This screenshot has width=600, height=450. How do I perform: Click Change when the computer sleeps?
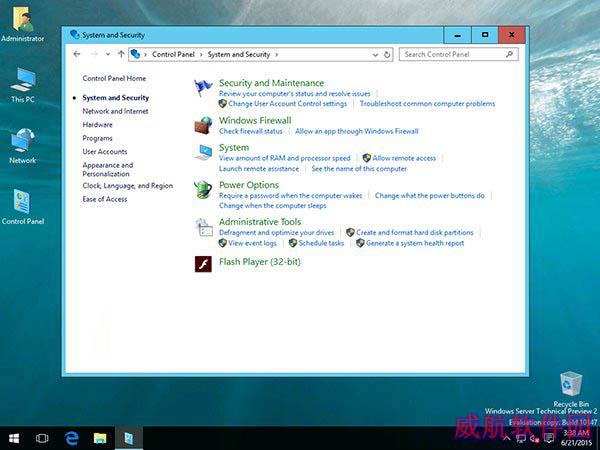pos(272,206)
